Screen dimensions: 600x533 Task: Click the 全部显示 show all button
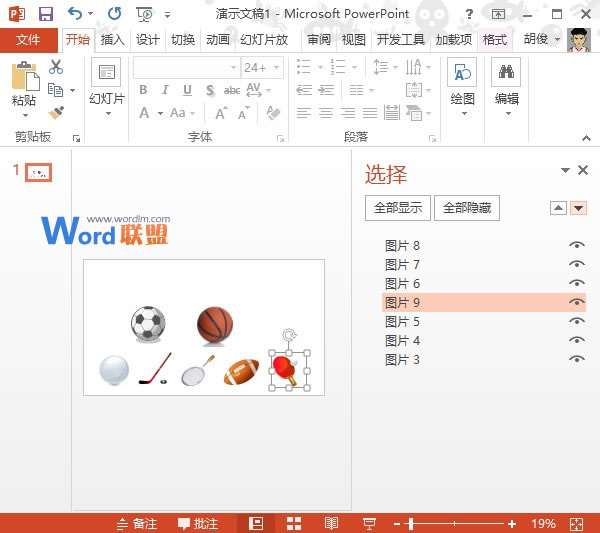398,208
